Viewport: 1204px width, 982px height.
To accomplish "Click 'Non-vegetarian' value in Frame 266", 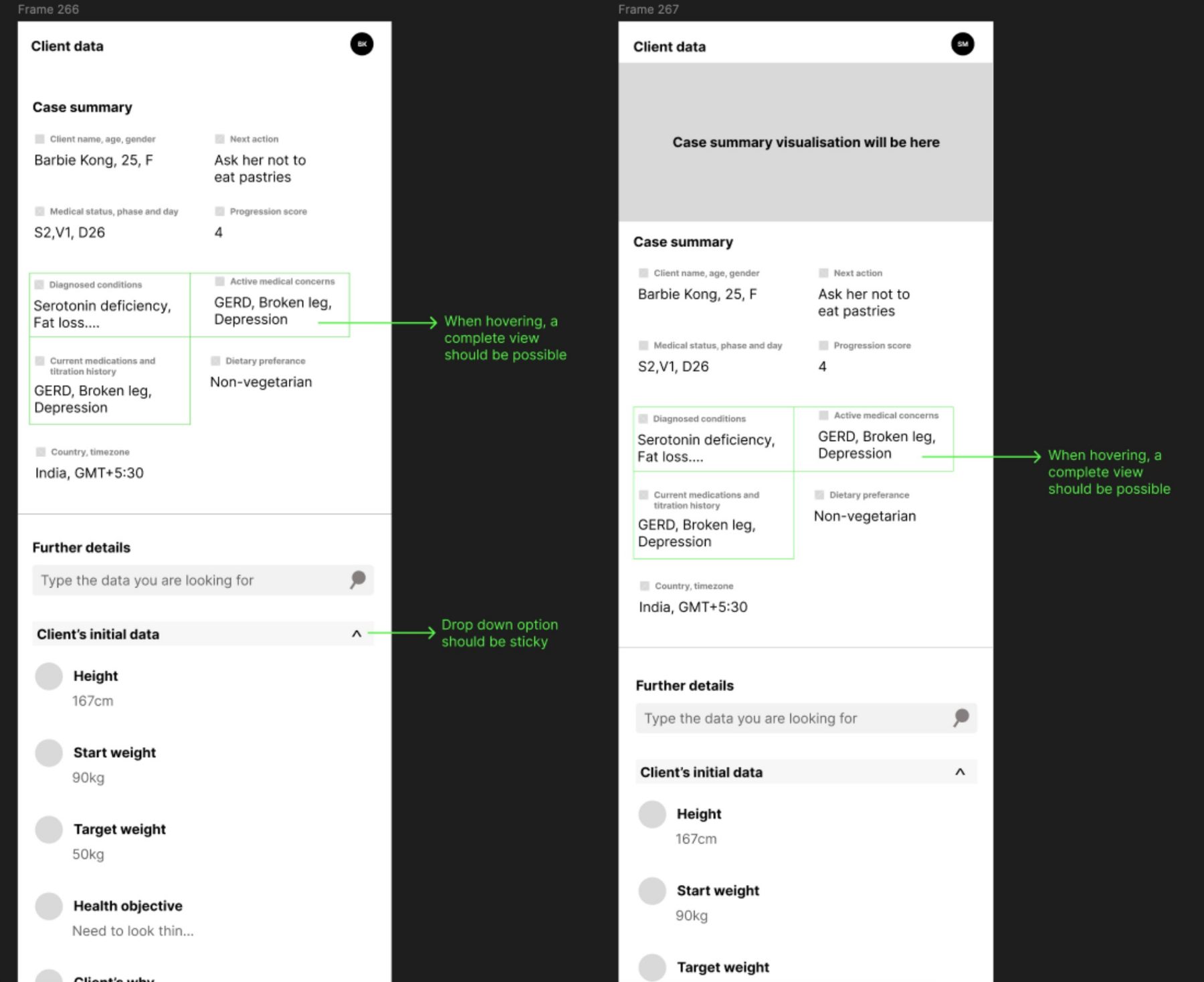I will pos(261,382).
